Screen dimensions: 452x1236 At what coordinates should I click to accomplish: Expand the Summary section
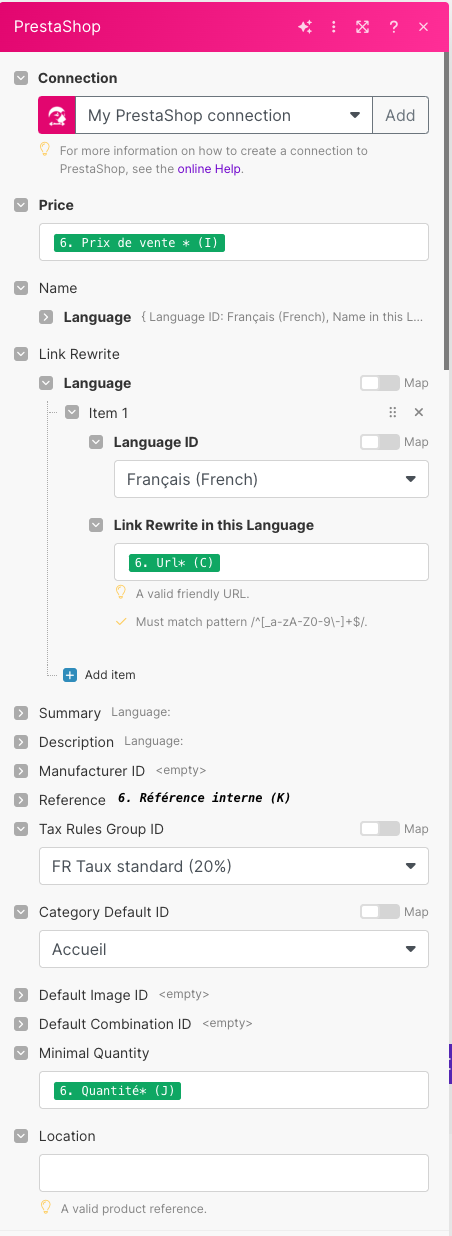click(21, 713)
